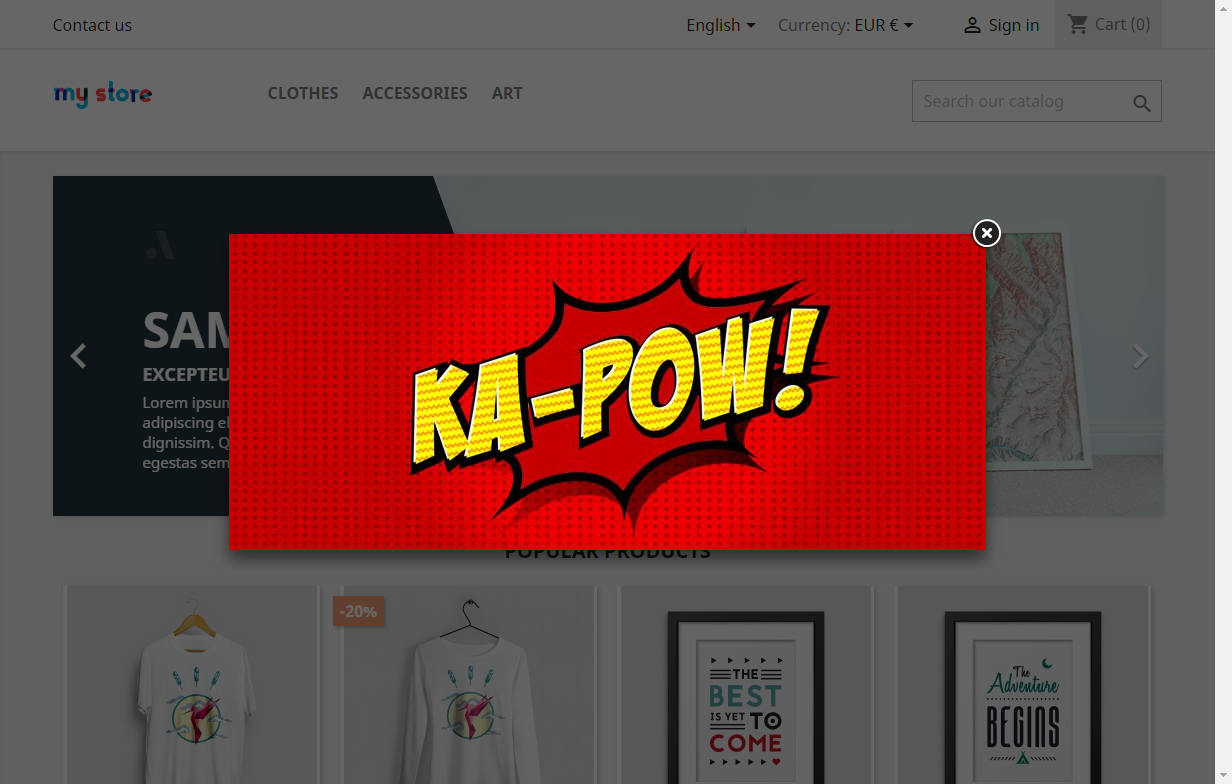Click the Ka-Pow popup image
The height and width of the screenshot is (784, 1232).
[x=607, y=391]
